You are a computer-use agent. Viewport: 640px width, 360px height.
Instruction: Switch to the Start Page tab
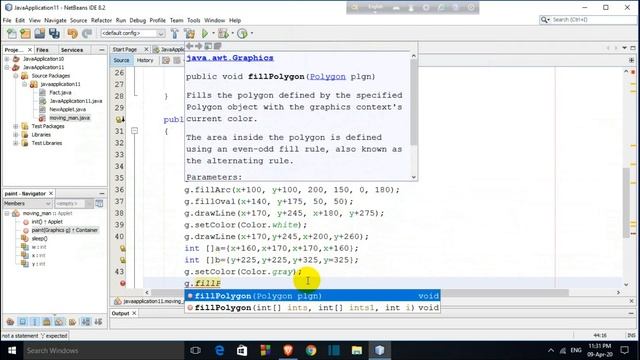pos(124,49)
